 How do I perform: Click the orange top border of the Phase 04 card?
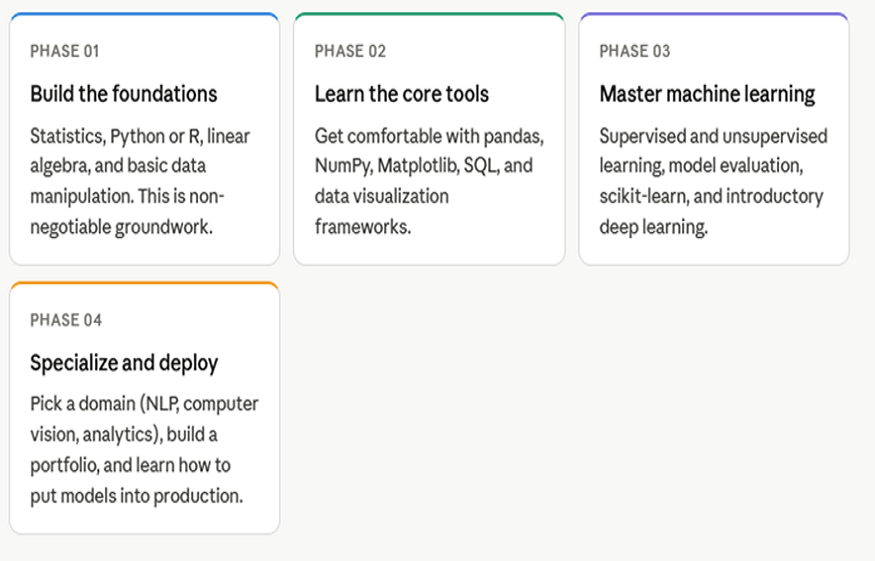(x=144, y=284)
